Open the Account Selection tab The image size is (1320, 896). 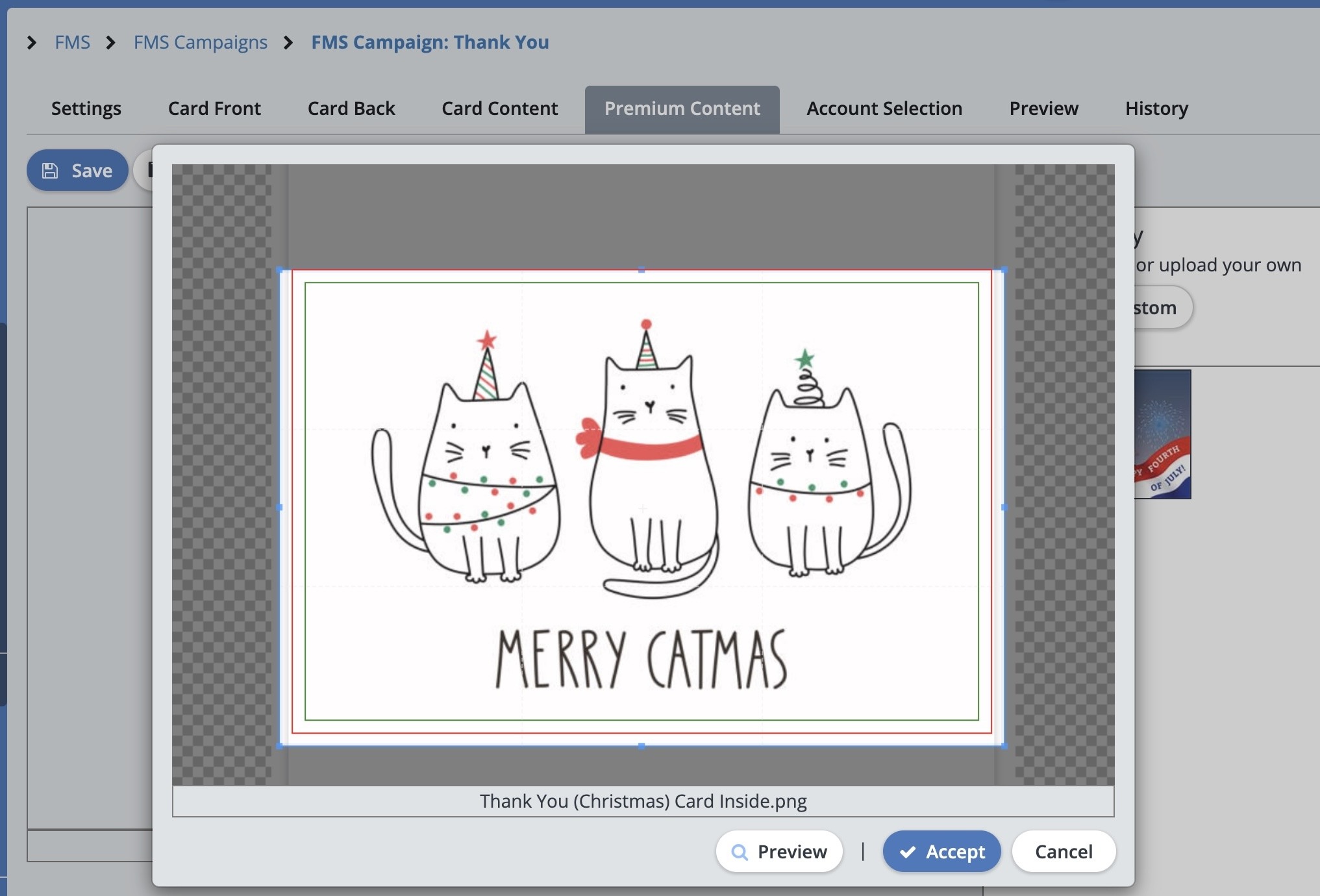pos(884,108)
